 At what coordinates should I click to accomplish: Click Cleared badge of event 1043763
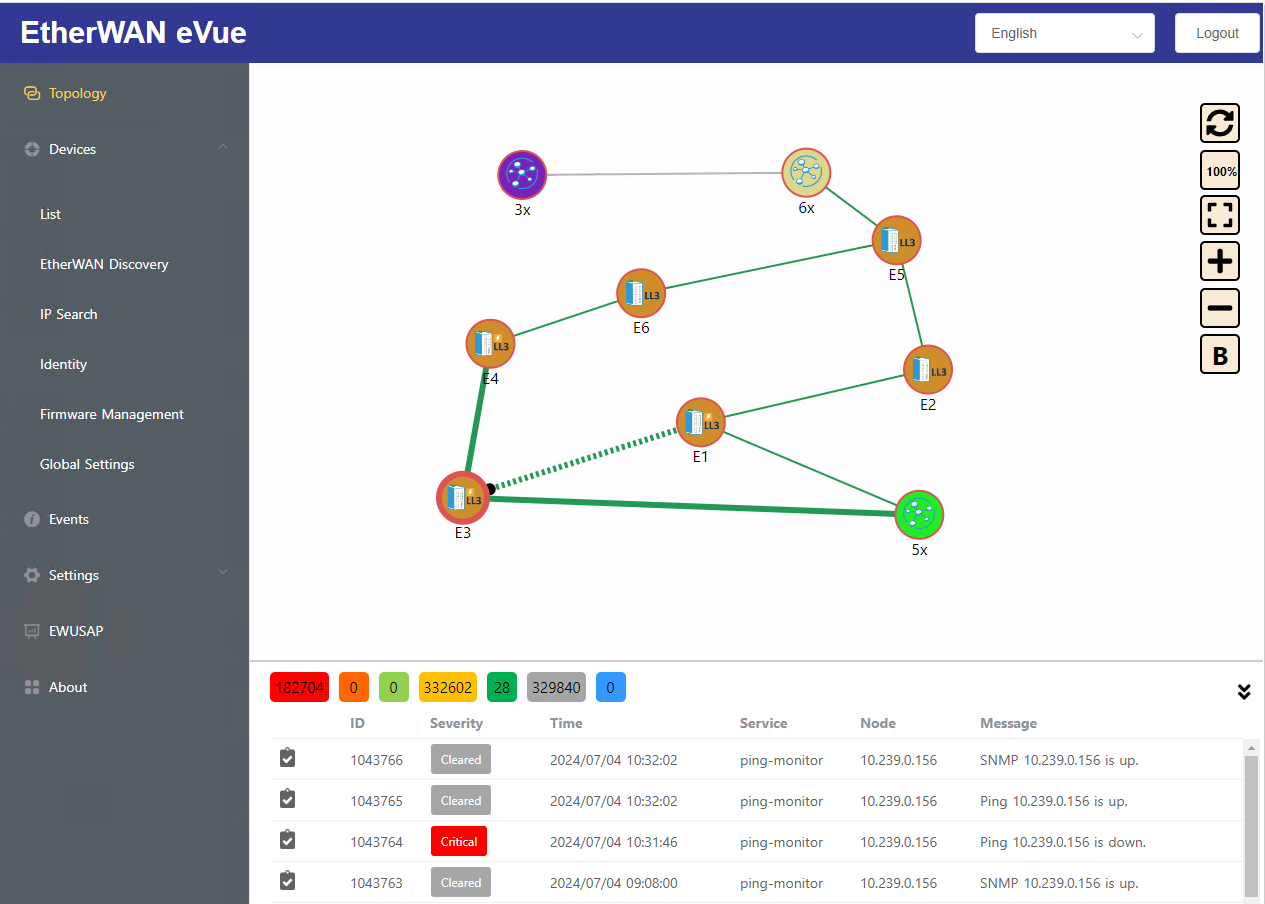click(461, 883)
